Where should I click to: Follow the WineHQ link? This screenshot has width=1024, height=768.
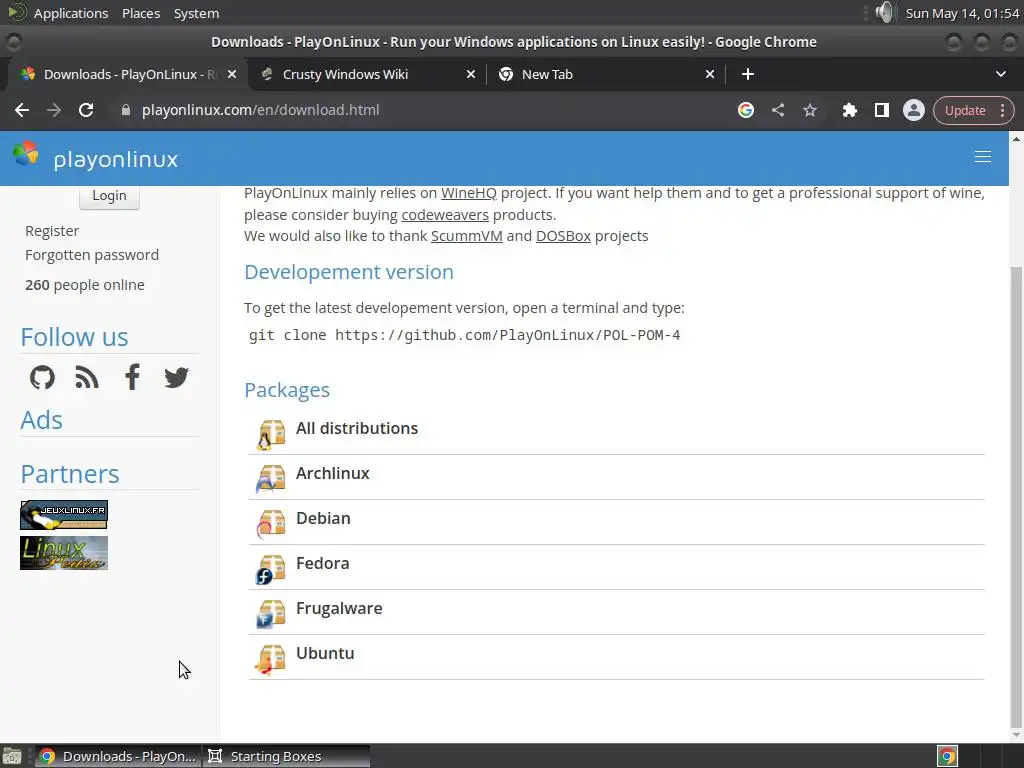468,193
